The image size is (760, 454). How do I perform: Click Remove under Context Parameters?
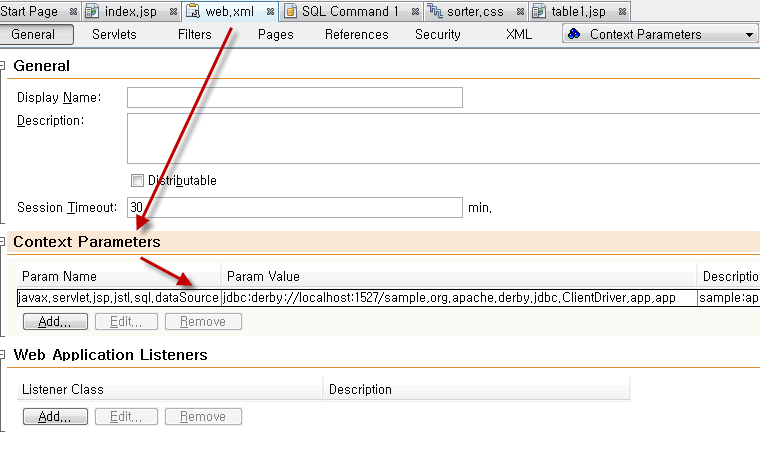[203, 322]
